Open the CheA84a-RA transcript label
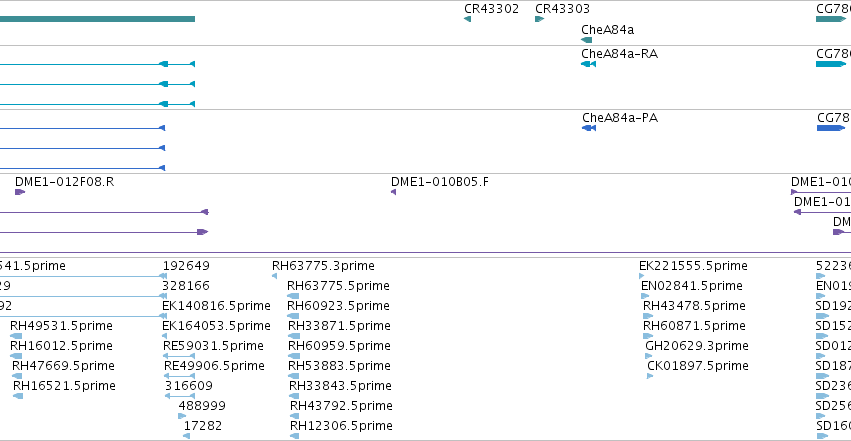This screenshot has height=441, width=851. pos(619,54)
